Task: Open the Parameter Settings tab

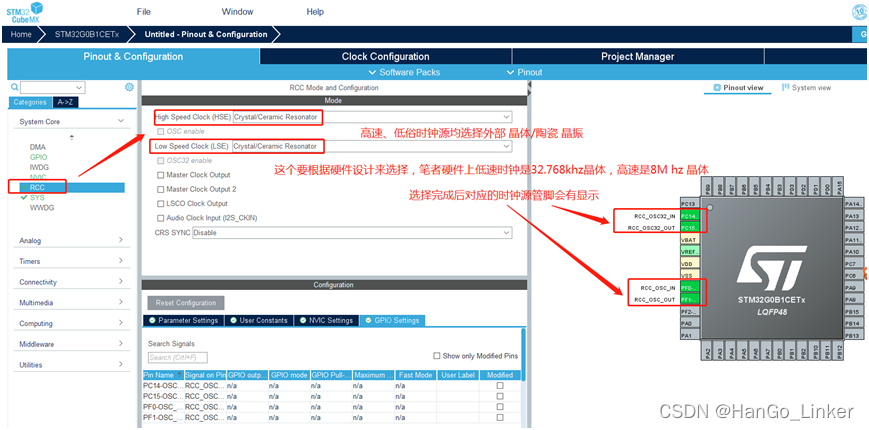Action: tap(183, 320)
